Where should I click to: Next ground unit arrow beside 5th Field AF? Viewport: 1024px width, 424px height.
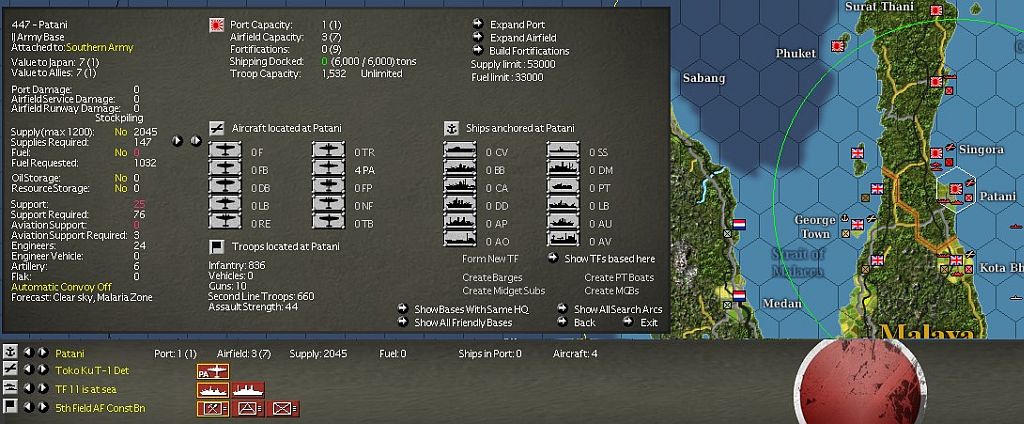42,407
